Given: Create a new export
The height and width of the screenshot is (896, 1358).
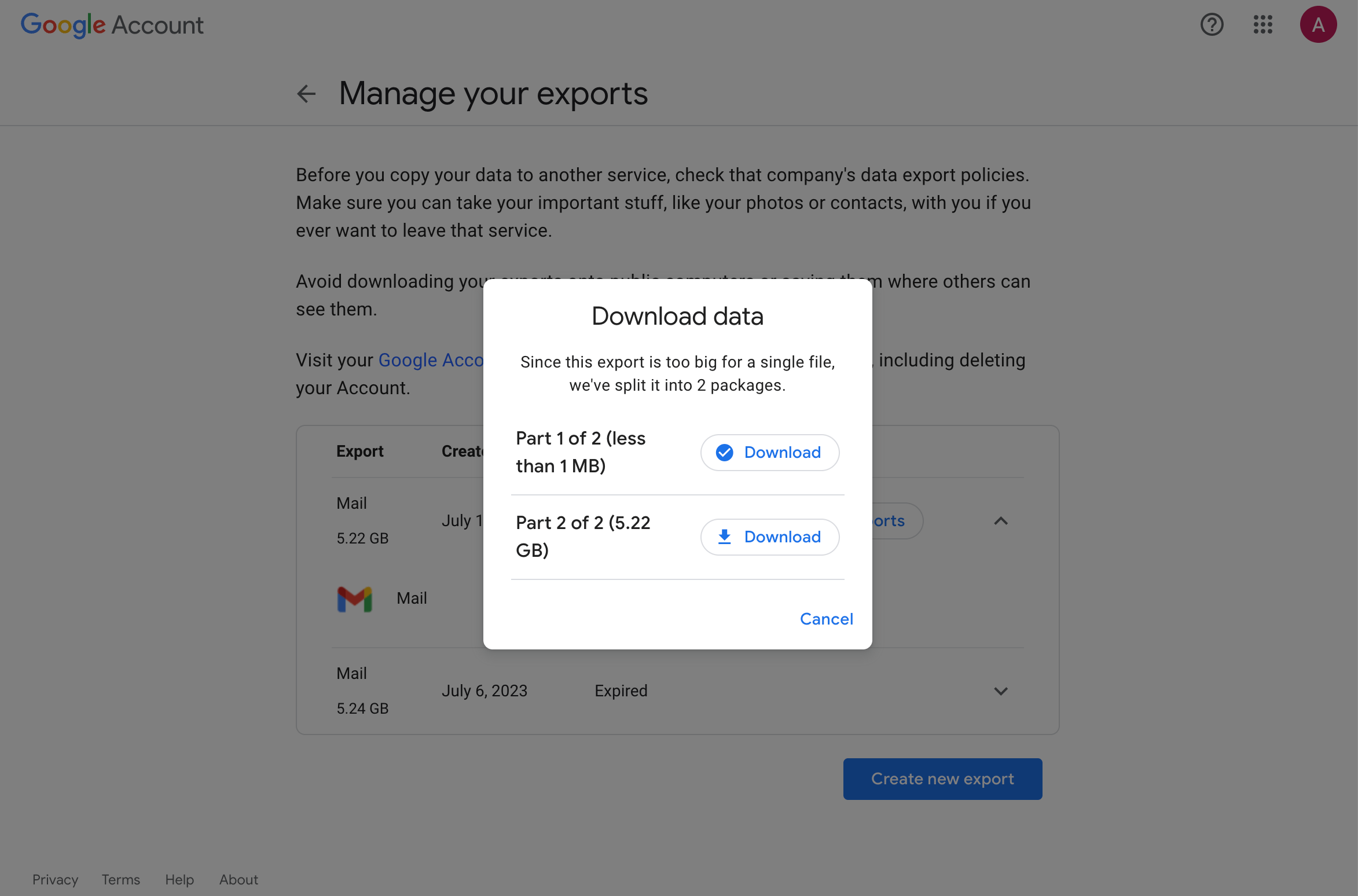Looking at the screenshot, I should tap(942, 779).
